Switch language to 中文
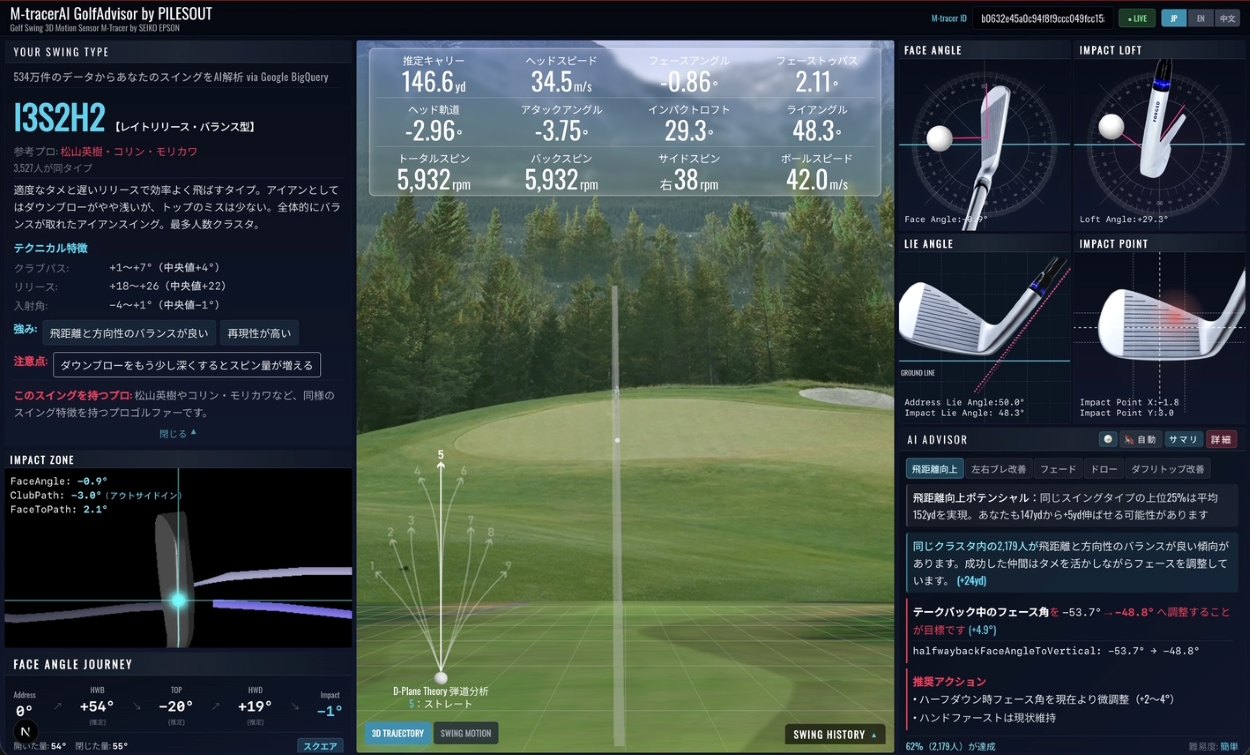The image size is (1250, 755). pyautogui.click(x=1226, y=18)
